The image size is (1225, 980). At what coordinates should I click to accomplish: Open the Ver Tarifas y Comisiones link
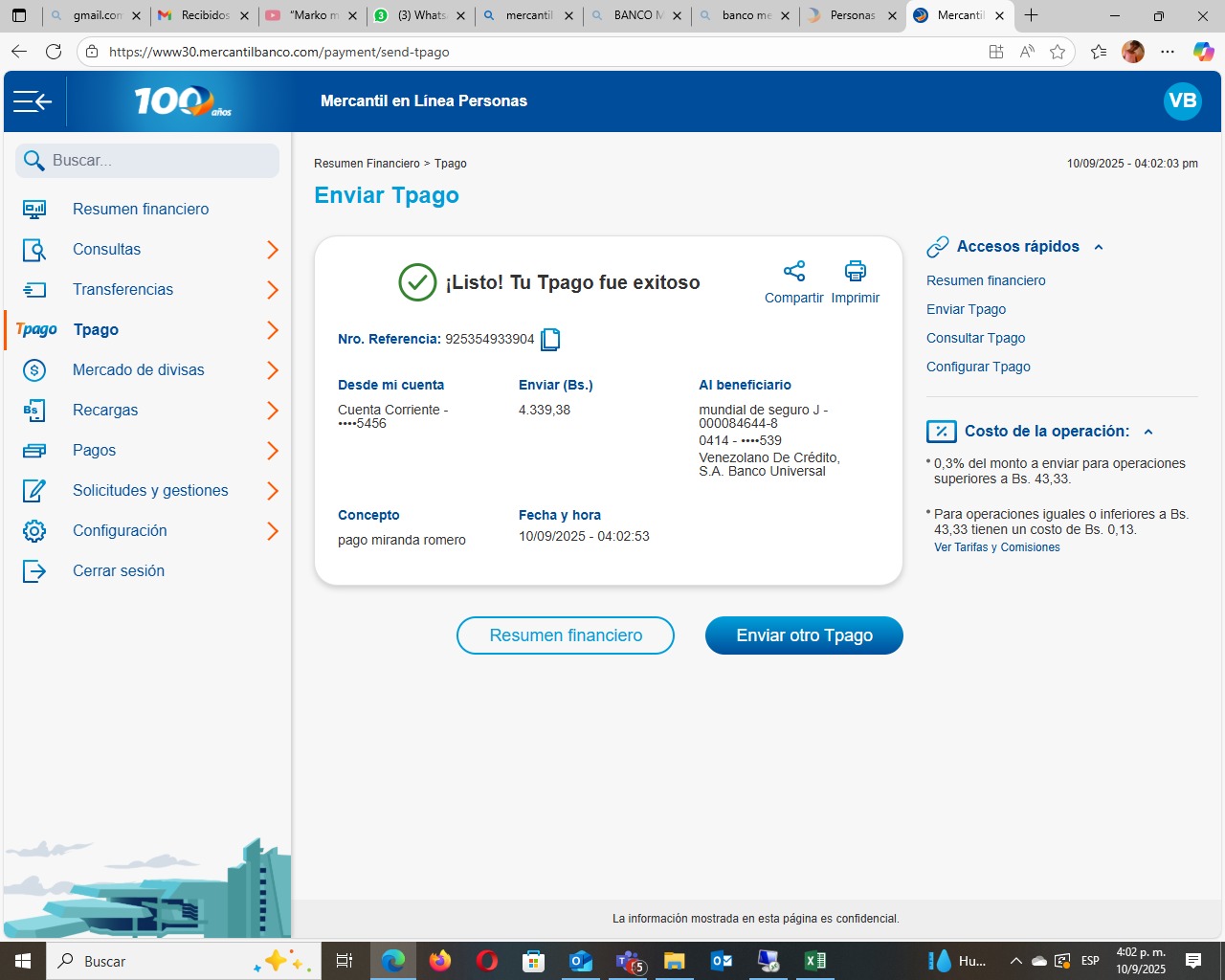pyautogui.click(x=996, y=547)
